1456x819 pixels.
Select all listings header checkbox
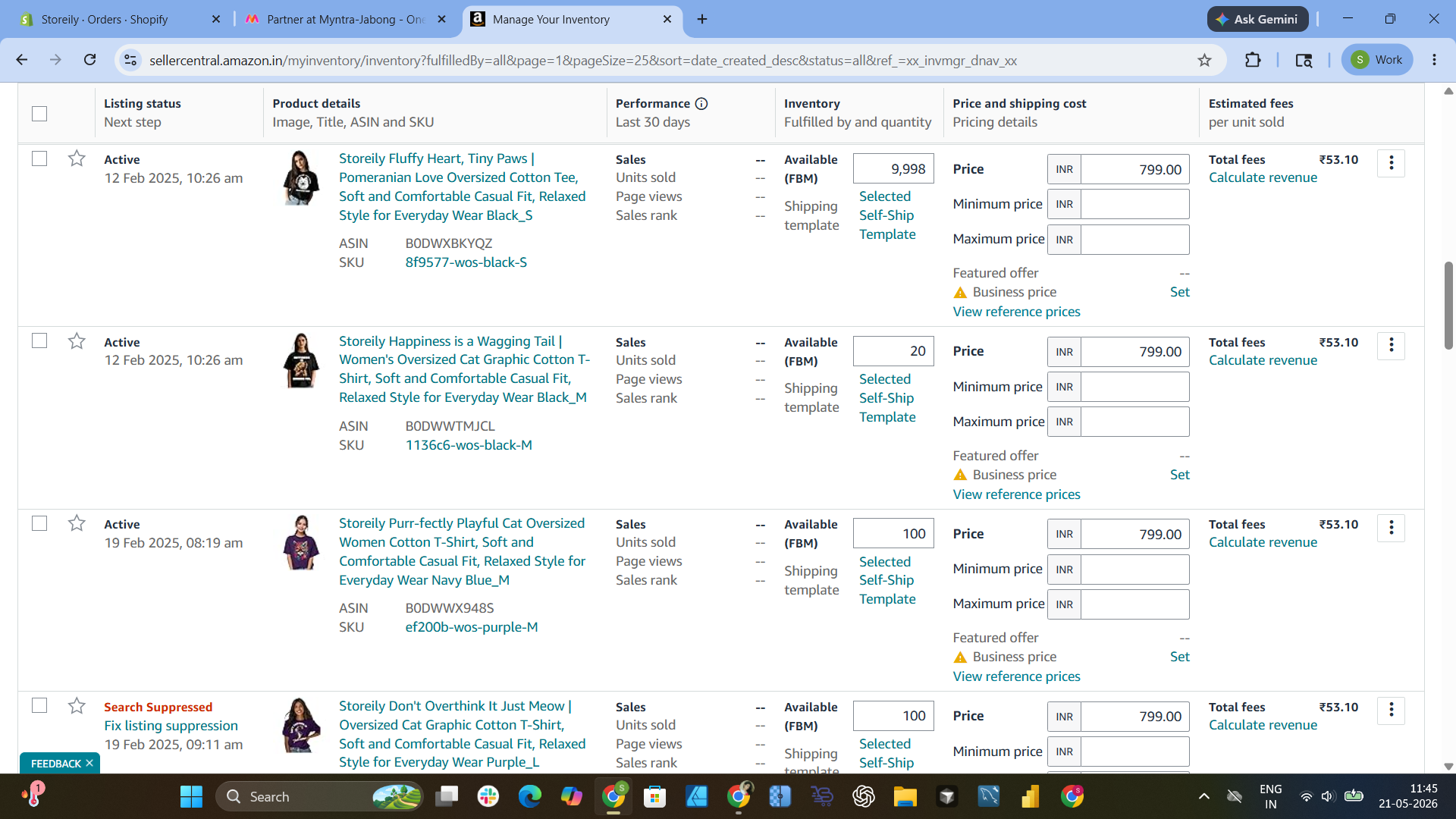click(39, 113)
